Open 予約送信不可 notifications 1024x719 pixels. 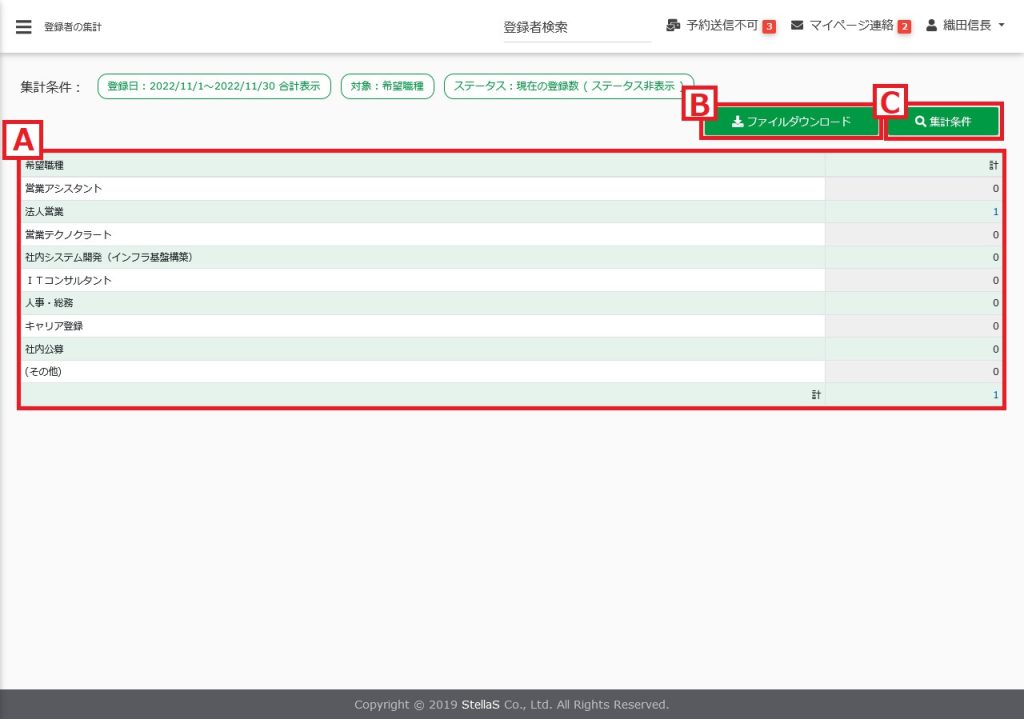click(722, 26)
